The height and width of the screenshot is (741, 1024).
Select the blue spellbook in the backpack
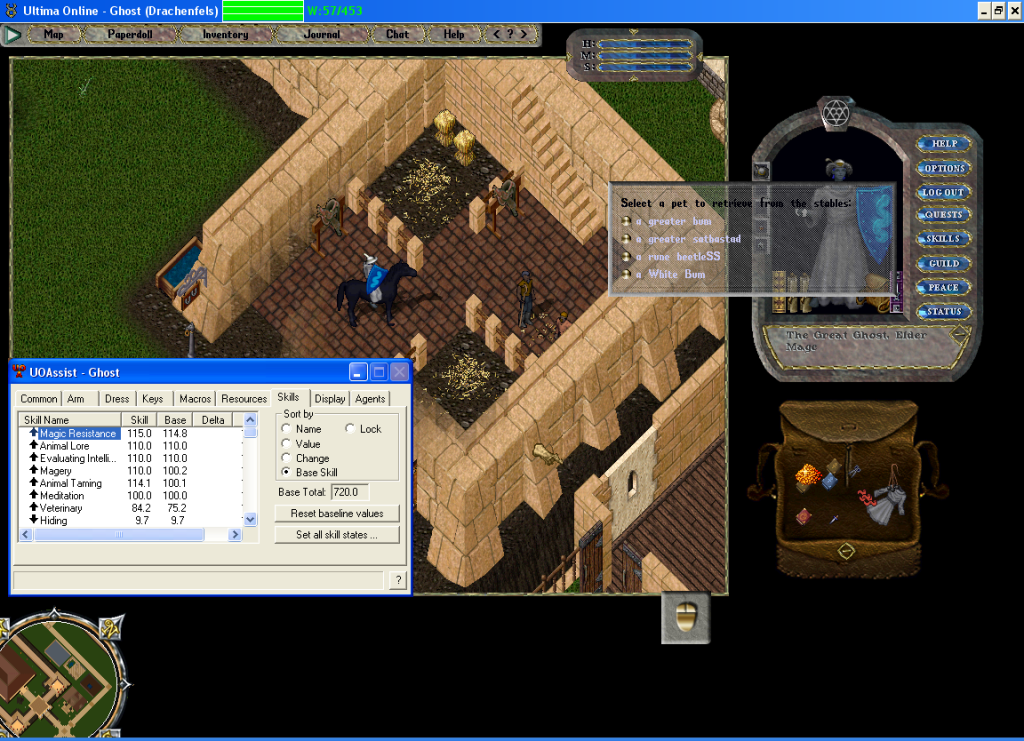[830, 481]
